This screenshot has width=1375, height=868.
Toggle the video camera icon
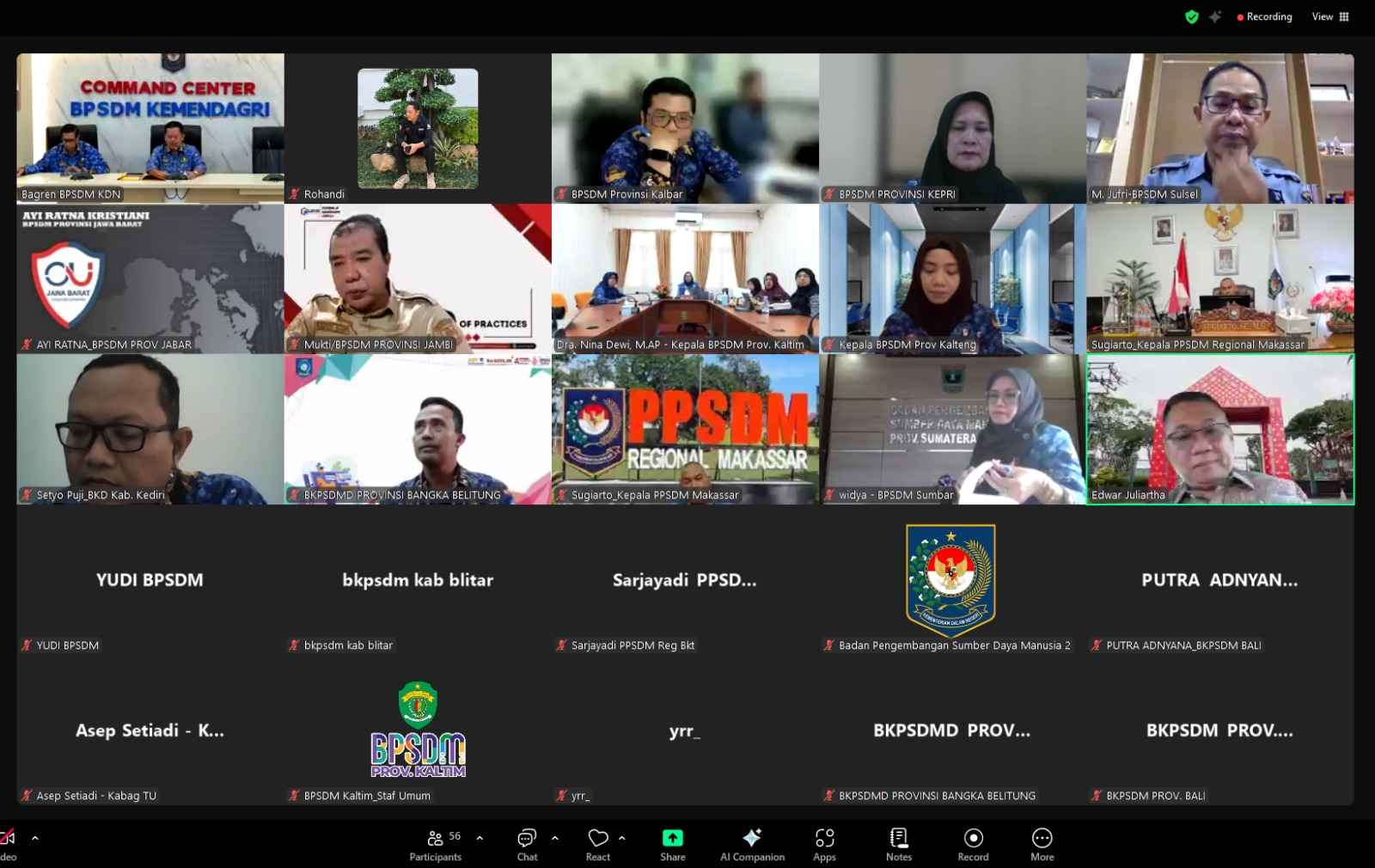tap(8, 838)
